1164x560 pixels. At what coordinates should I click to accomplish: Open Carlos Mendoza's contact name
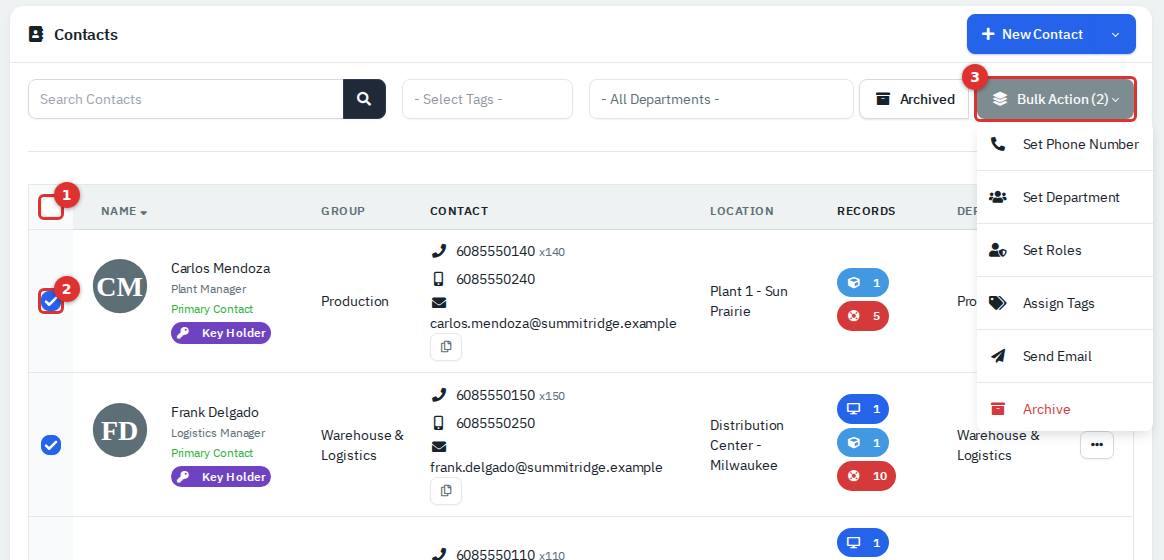(x=220, y=268)
